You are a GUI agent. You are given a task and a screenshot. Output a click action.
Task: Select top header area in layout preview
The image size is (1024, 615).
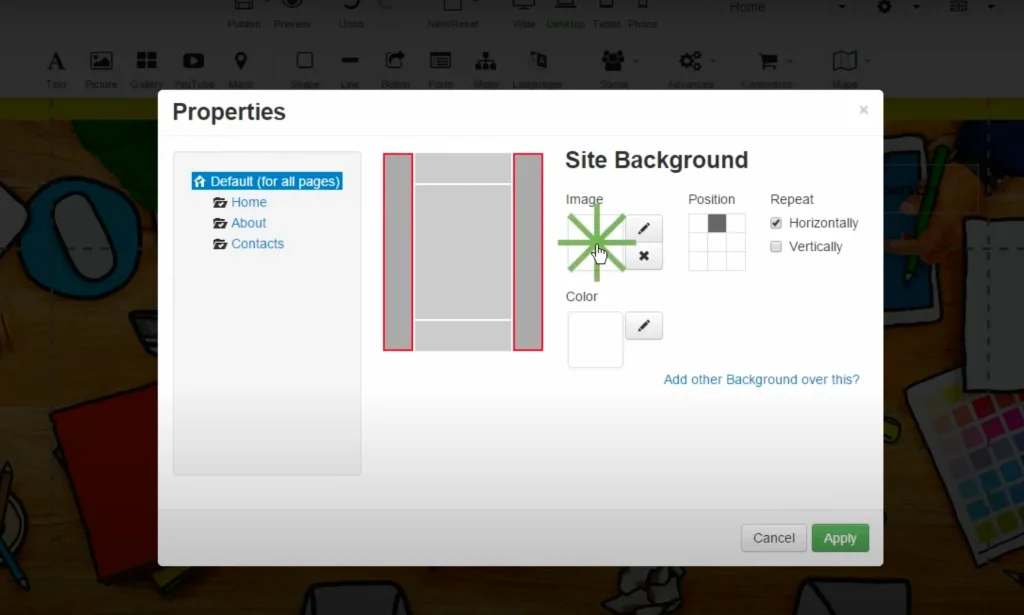click(463, 168)
